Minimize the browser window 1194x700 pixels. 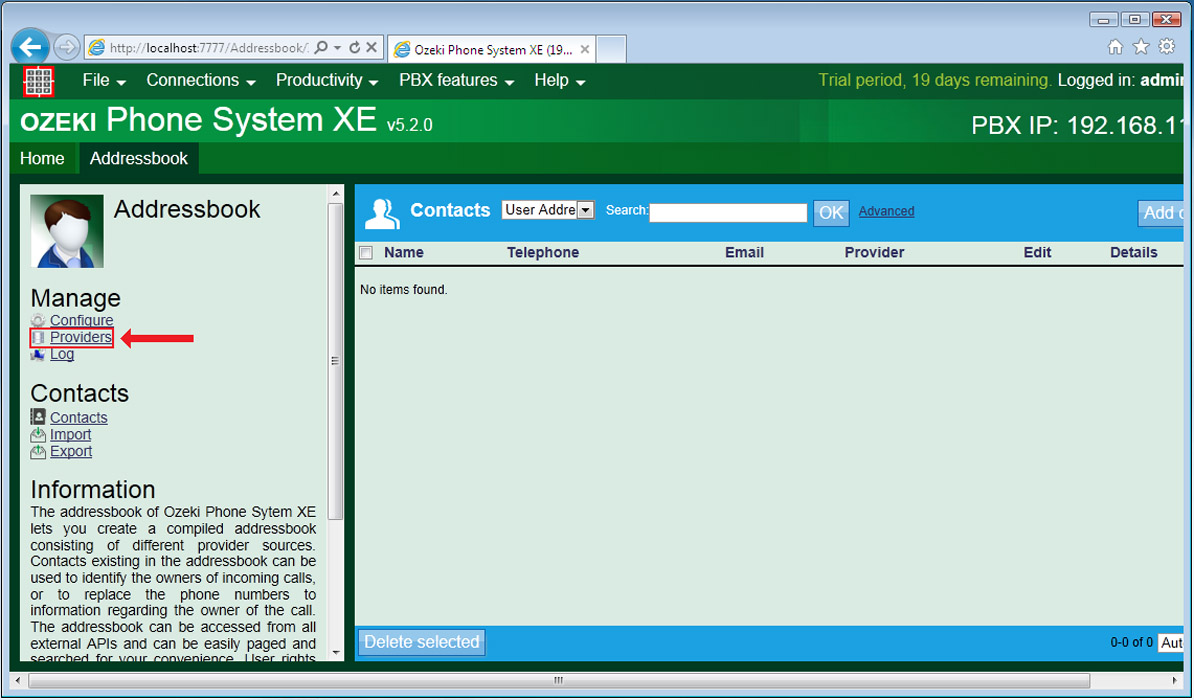pos(1103,19)
